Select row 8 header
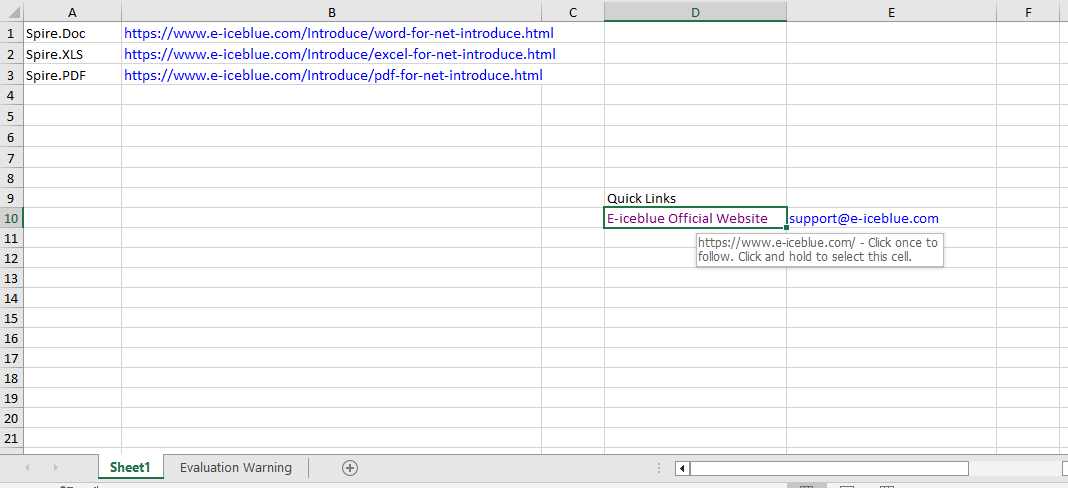This screenshot has height=488, width=1068. [x=11, y=178]
